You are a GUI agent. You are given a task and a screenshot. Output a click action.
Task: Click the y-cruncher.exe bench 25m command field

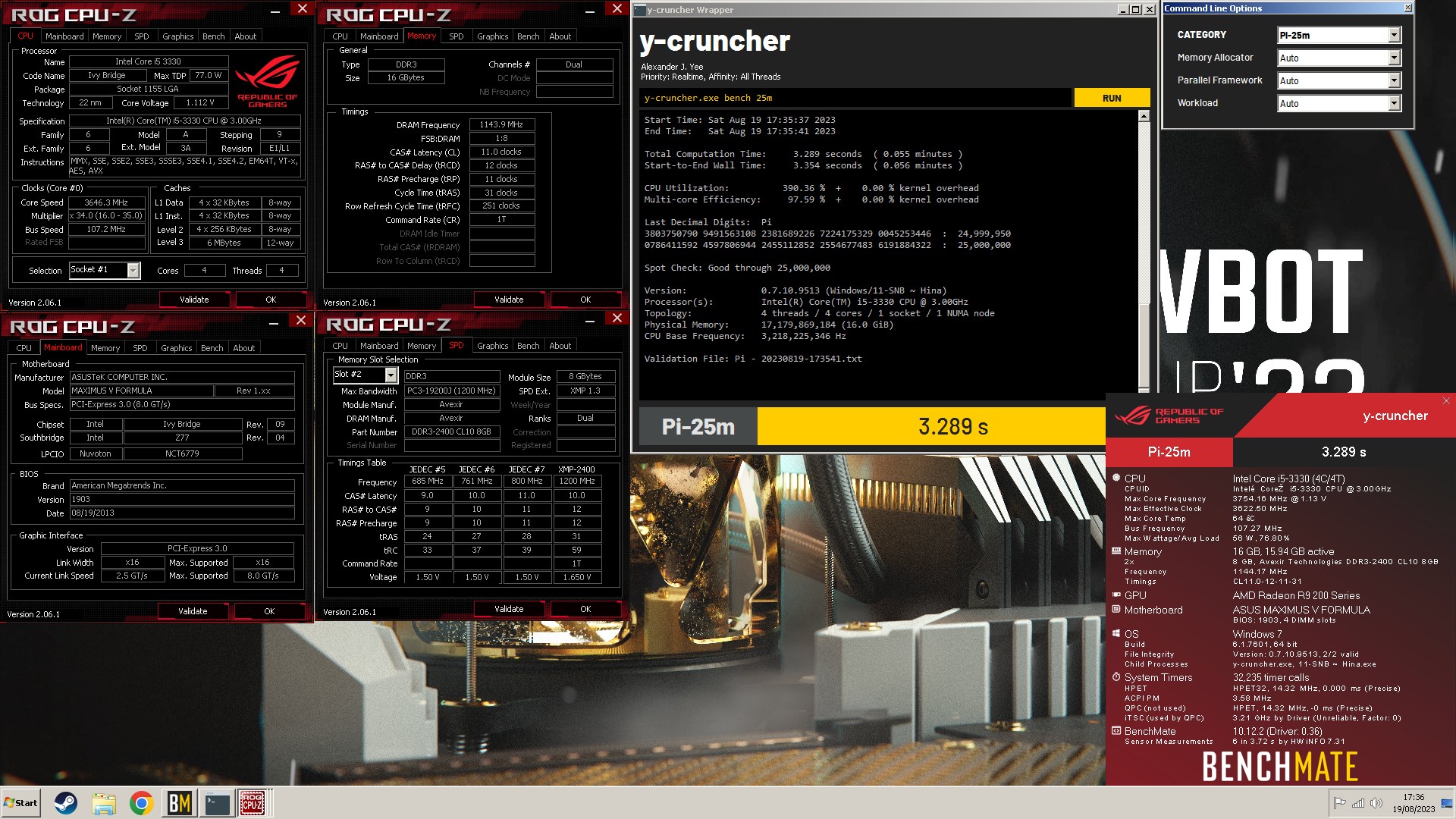(856, 98)
